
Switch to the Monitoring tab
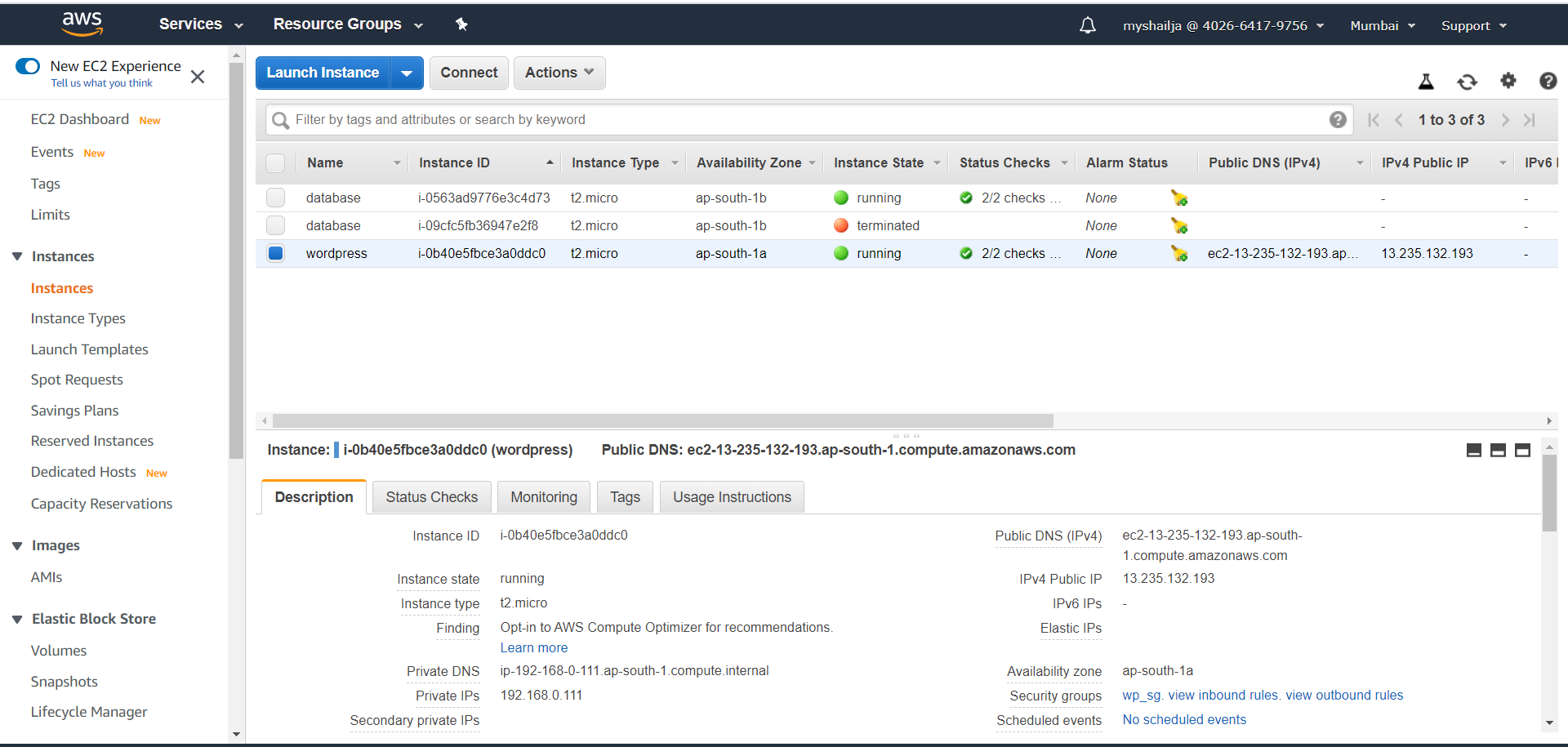coord(544,497)
